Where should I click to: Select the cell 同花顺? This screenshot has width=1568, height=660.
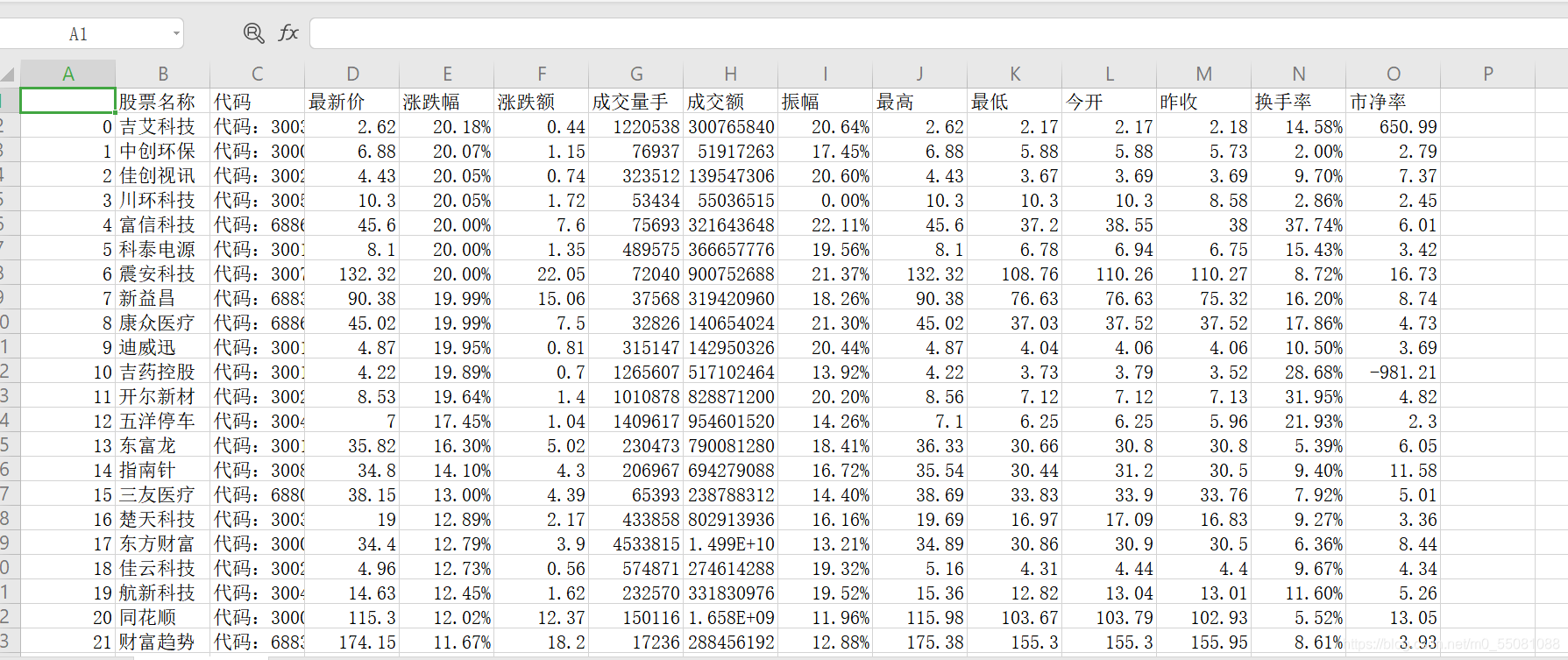tap(163, 617)
